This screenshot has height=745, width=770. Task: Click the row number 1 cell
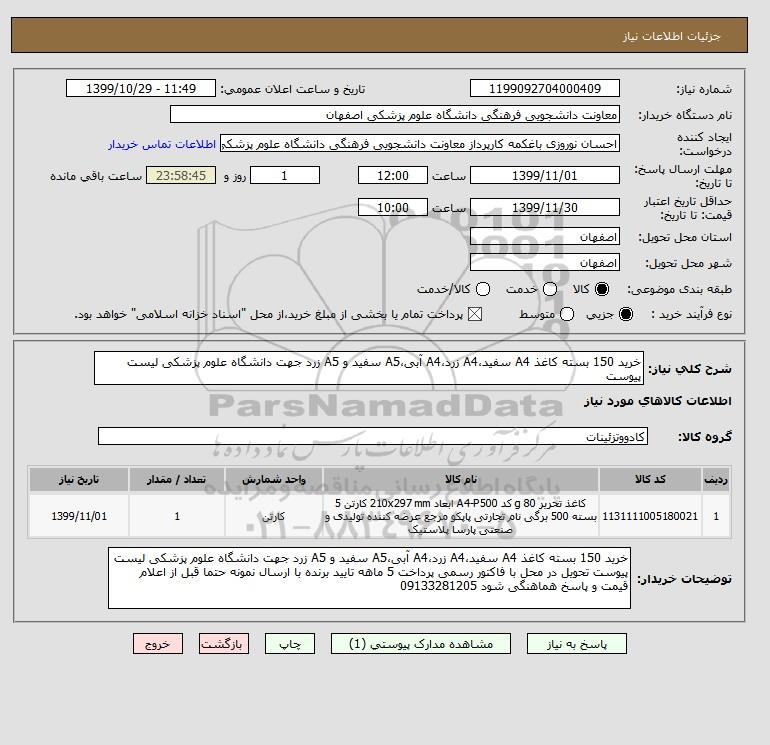[716, 516]
